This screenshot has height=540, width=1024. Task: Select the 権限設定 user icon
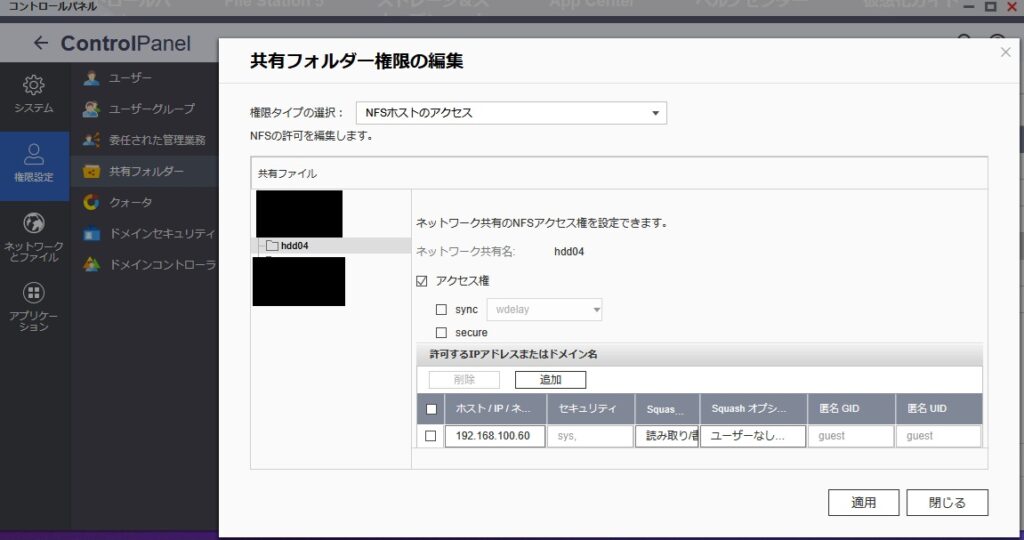34,154
